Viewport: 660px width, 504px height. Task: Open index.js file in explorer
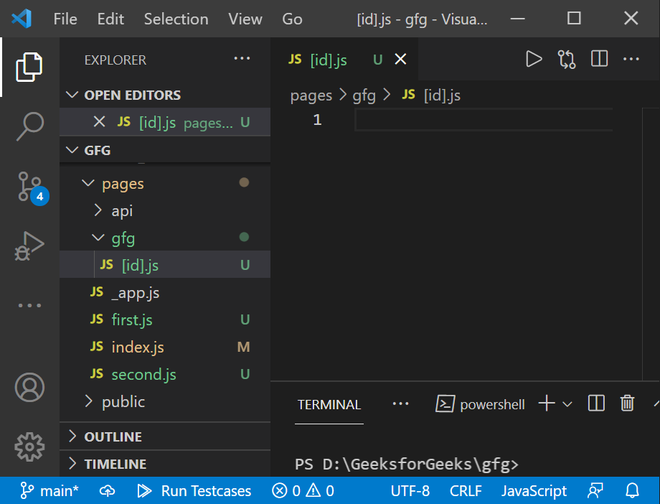point(137,347)
